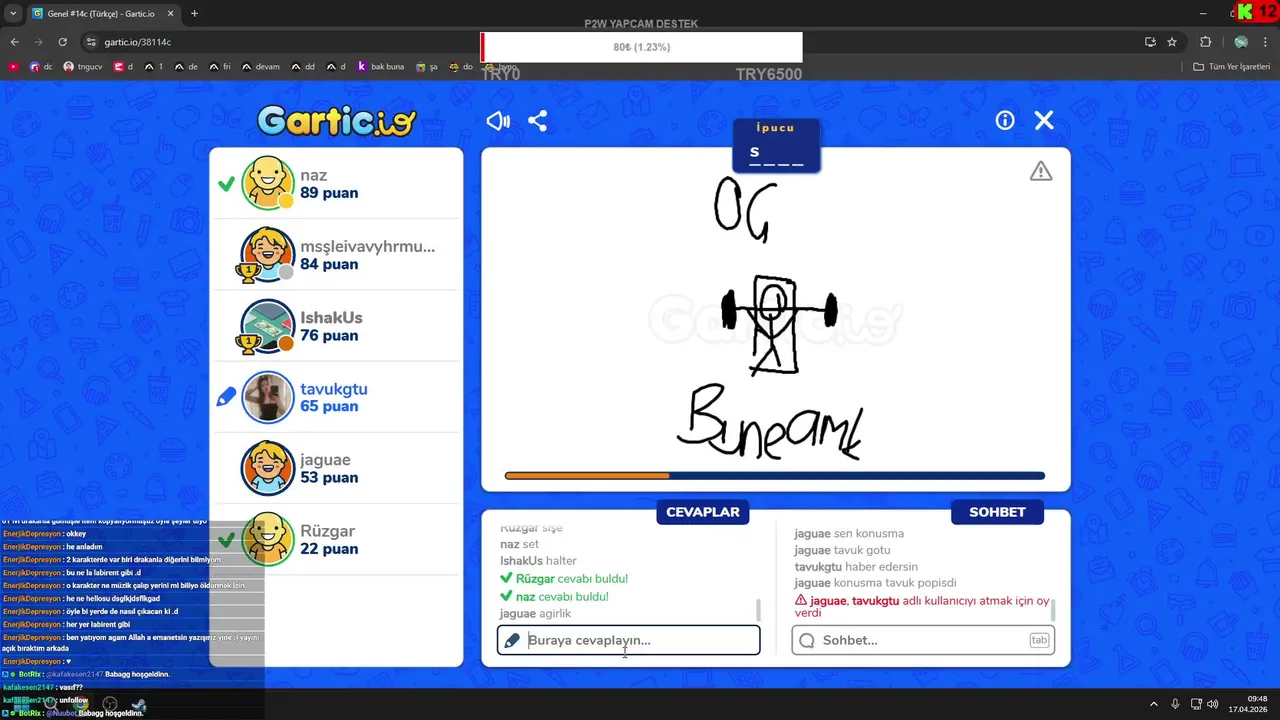Click the pencil icon in the answer field
This screenshot has height=720, width=1280.
pos(512,640)
